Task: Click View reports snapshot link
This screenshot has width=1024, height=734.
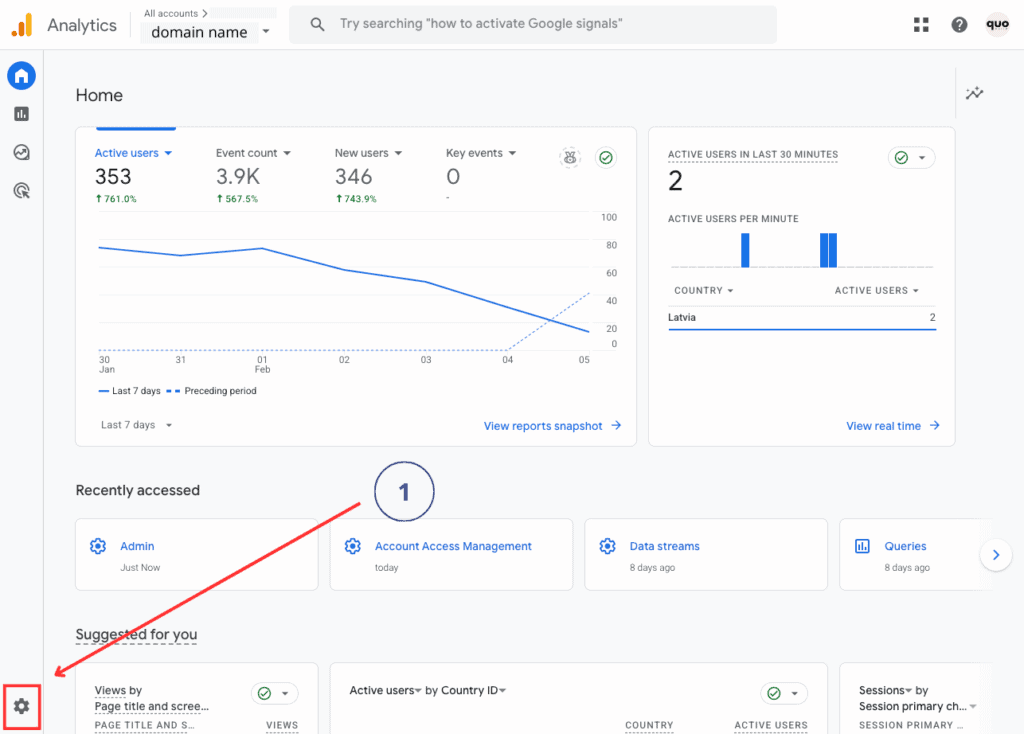Action: click(543, 426)
